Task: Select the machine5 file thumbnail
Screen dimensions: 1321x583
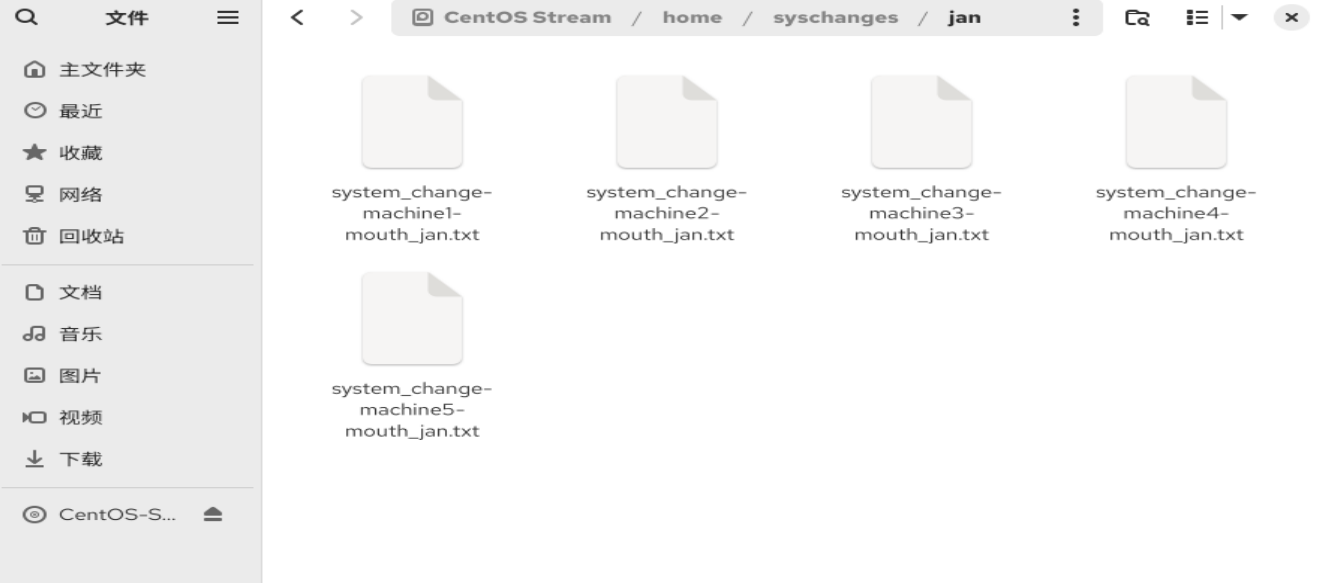Action: pos(412,318)
